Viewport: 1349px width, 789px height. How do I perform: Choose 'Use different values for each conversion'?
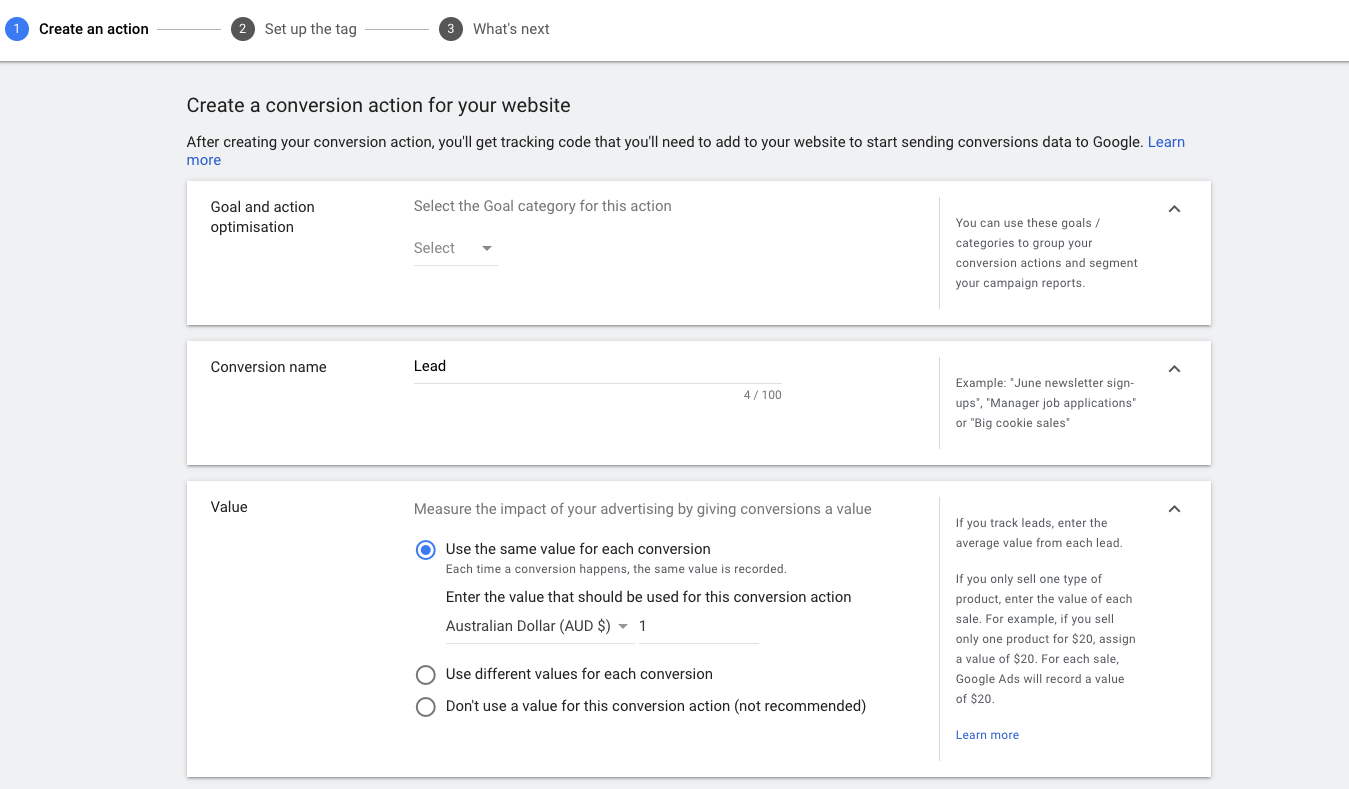425,675
